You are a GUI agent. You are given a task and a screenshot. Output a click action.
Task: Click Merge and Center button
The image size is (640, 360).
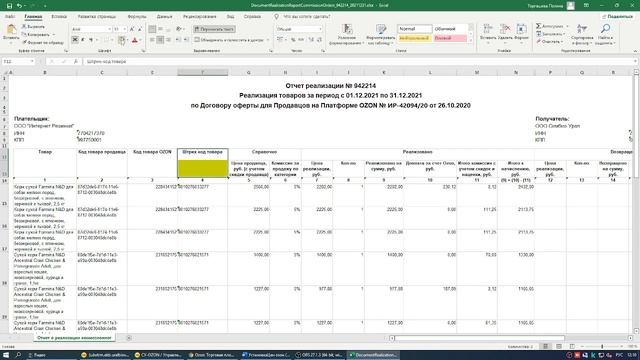point(229,40)
